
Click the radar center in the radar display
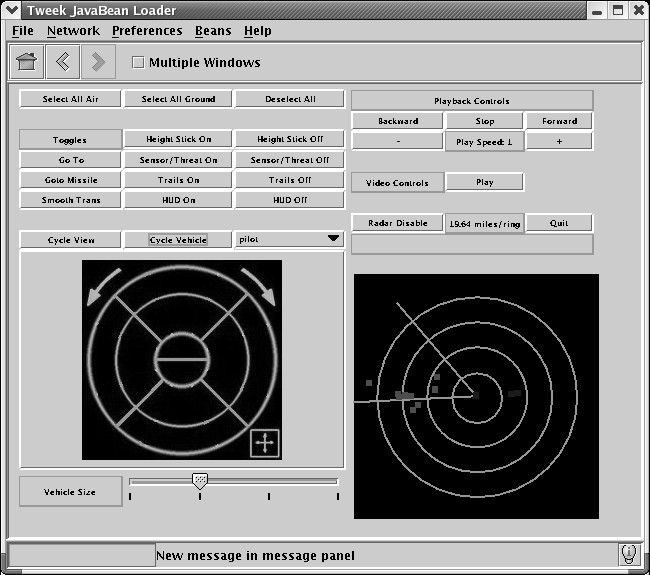tap(476, 395)
